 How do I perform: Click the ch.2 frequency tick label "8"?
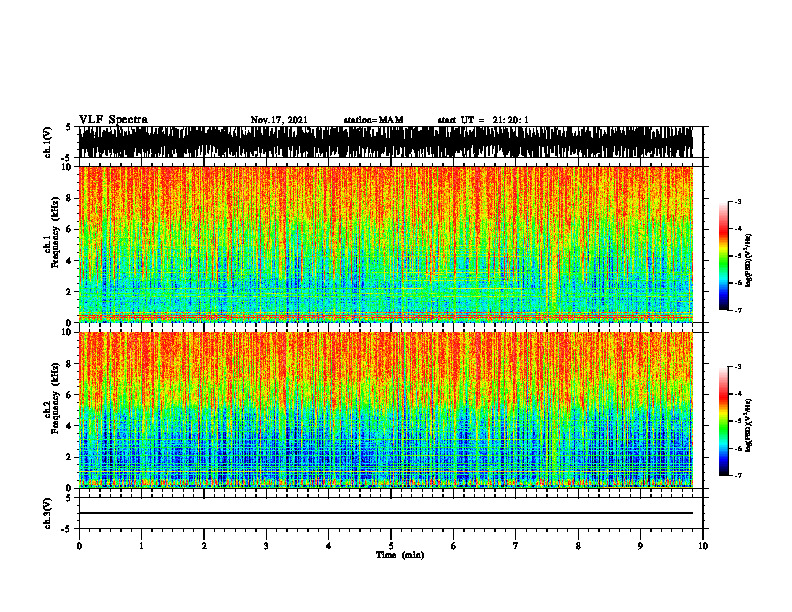tap(70, 364)
